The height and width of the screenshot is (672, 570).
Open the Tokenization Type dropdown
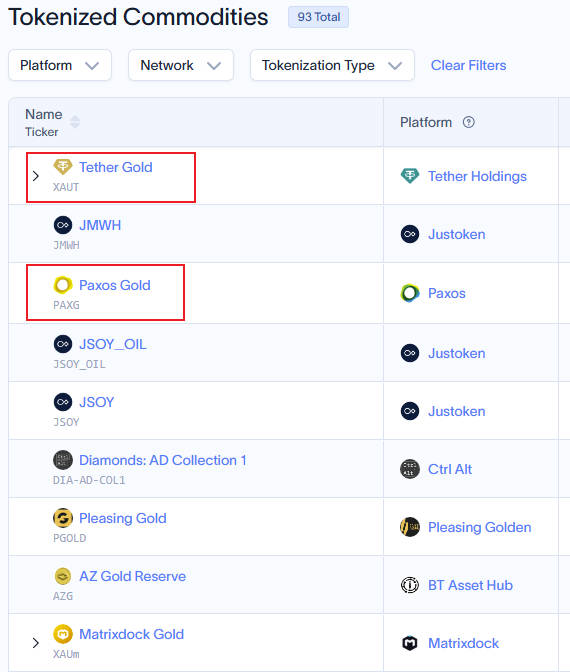coord(332,65)
